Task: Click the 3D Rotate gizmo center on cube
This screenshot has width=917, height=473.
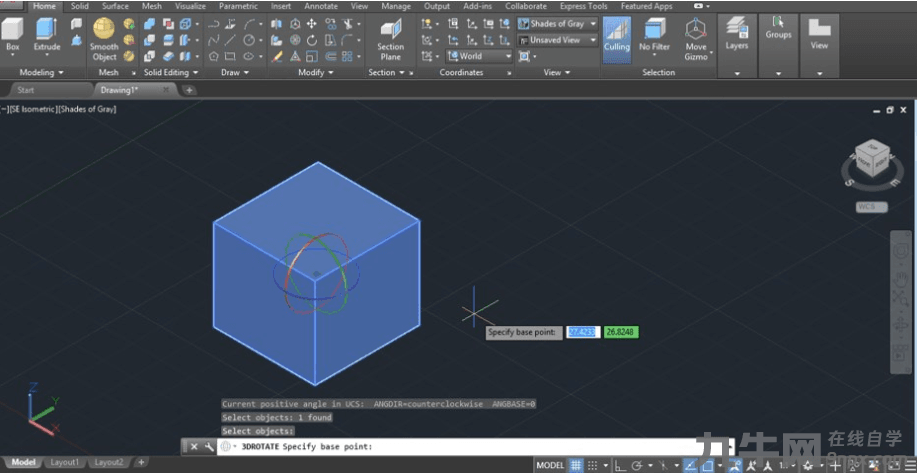Action: (x=316, y=273)
